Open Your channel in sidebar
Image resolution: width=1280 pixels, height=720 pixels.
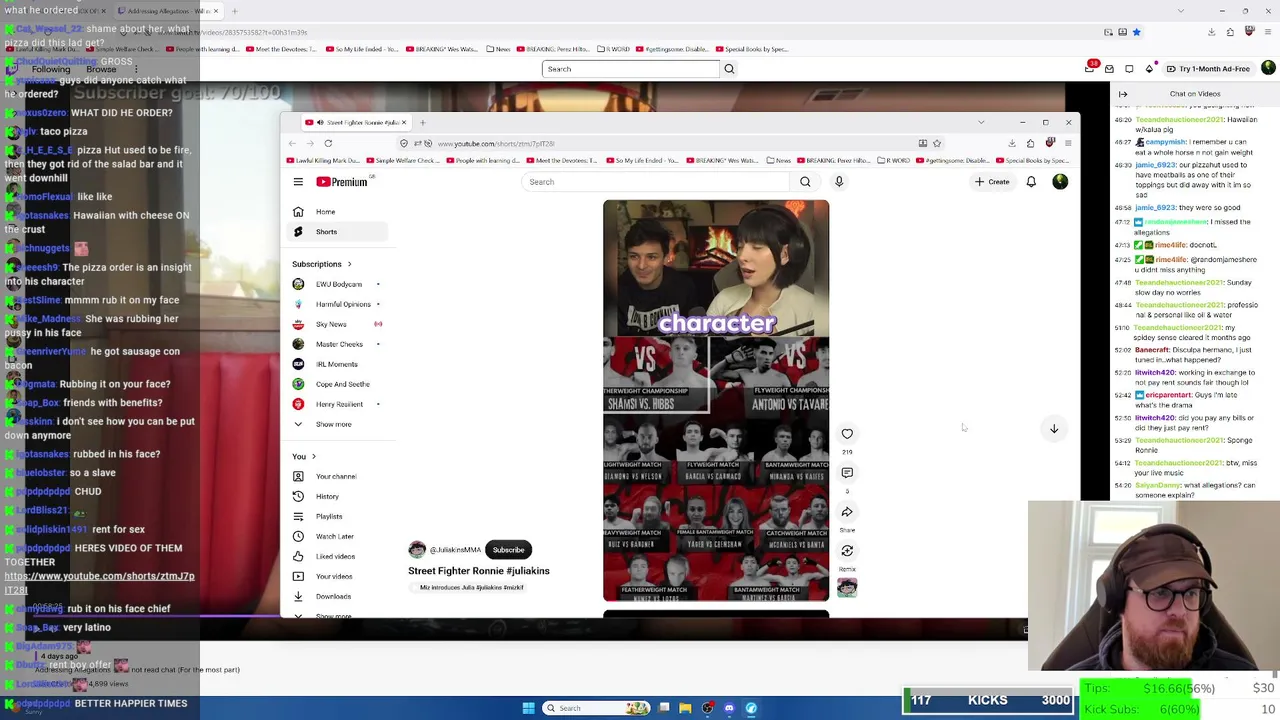point(336,476)
